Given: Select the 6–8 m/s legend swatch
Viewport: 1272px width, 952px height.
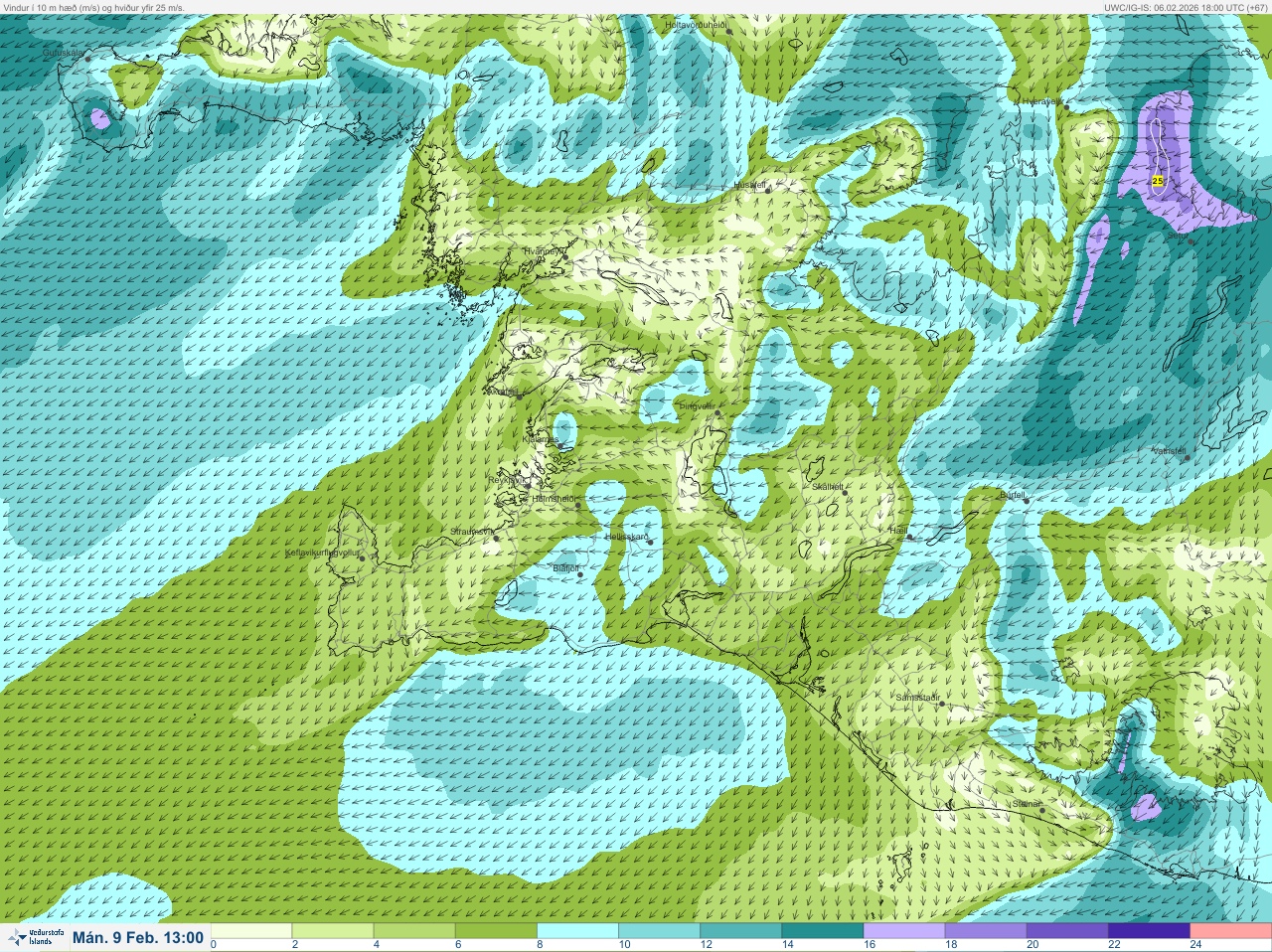Looking at the screenshot, I should point(498,931).
